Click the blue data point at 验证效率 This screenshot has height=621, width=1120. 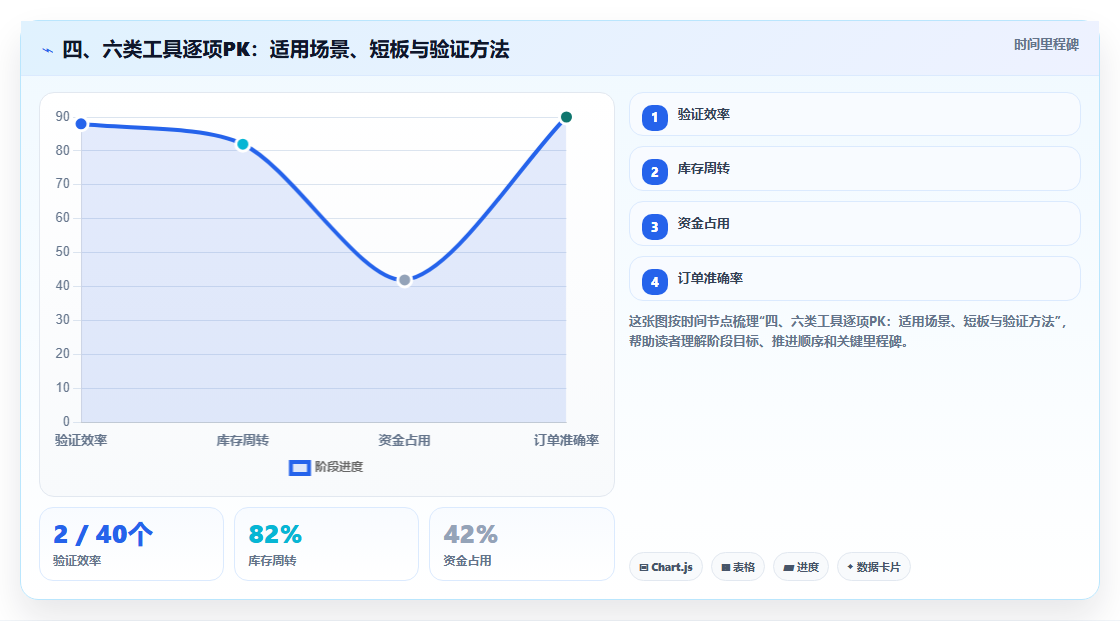click(81, 124)
